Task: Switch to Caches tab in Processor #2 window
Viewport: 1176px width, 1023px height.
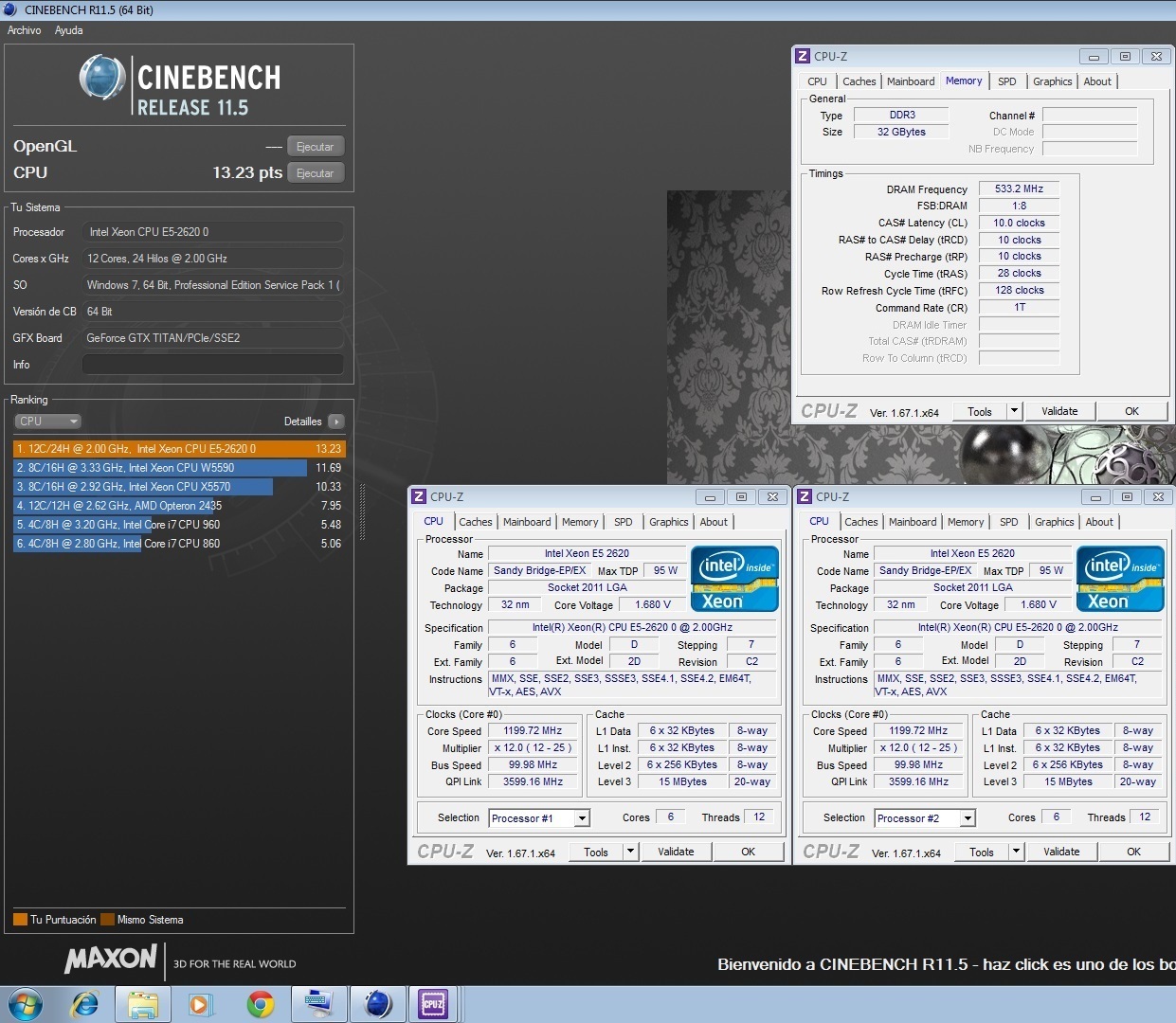Action: click(x=861, y=522)
